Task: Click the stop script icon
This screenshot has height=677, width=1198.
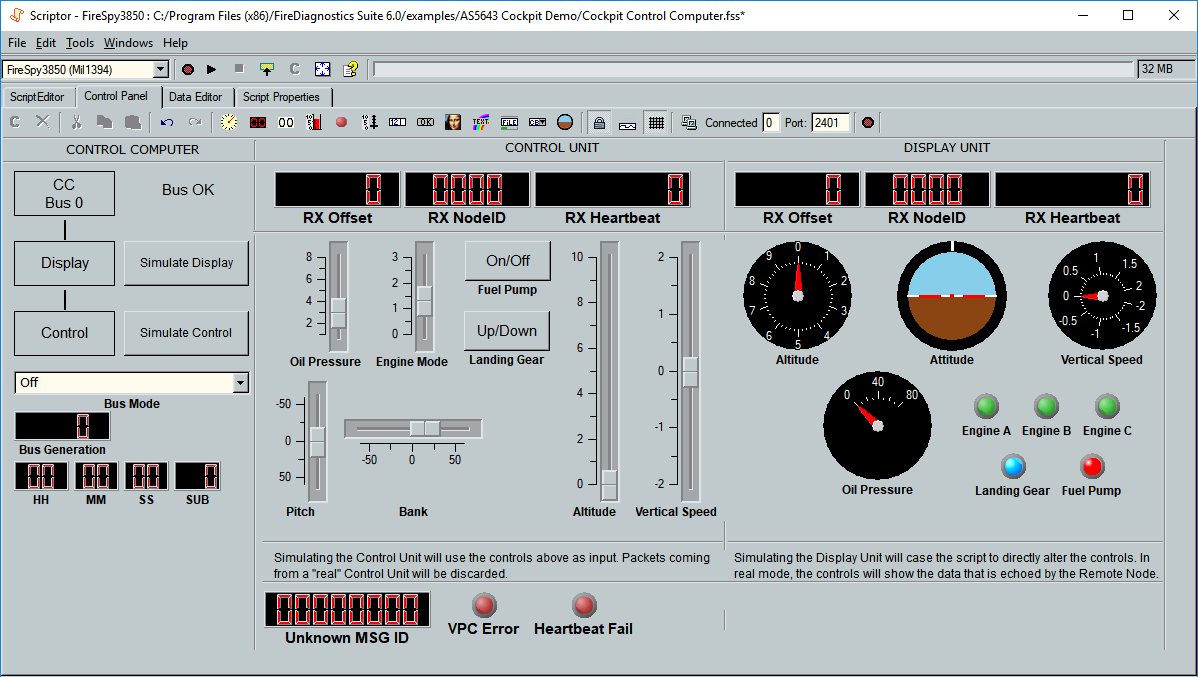Action: click(x=237, y=69)
